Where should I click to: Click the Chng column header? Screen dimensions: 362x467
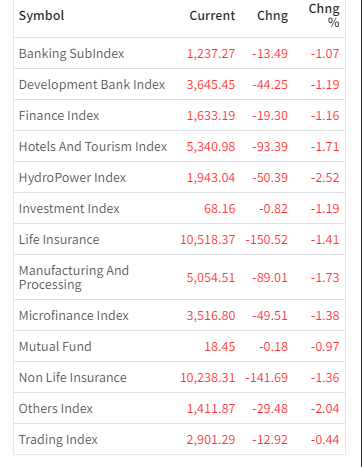click(272, 16)
